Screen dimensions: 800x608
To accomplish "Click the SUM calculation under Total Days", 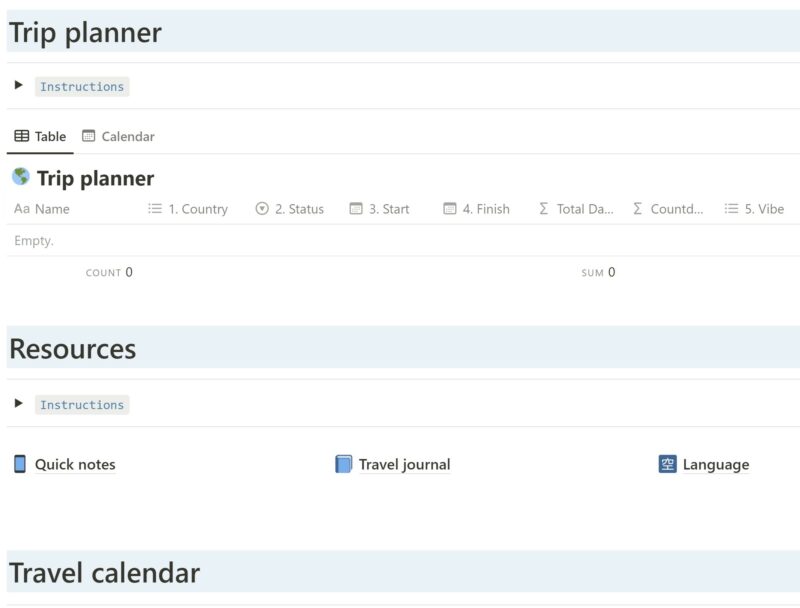I will click(598, 272).
